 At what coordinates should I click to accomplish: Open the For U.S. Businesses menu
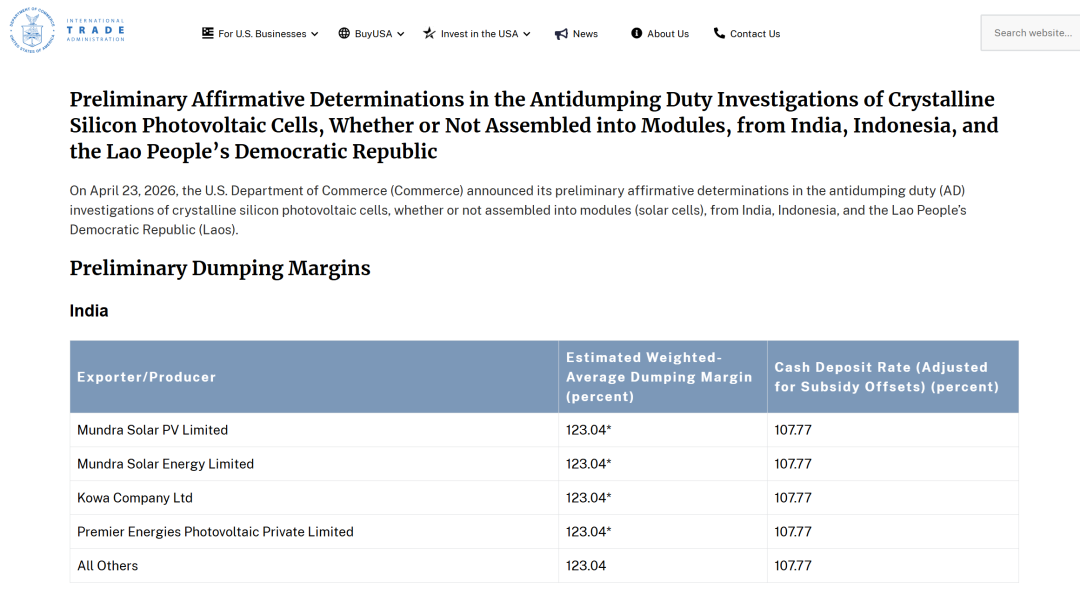pyautogui.click(x=262, y=34)
